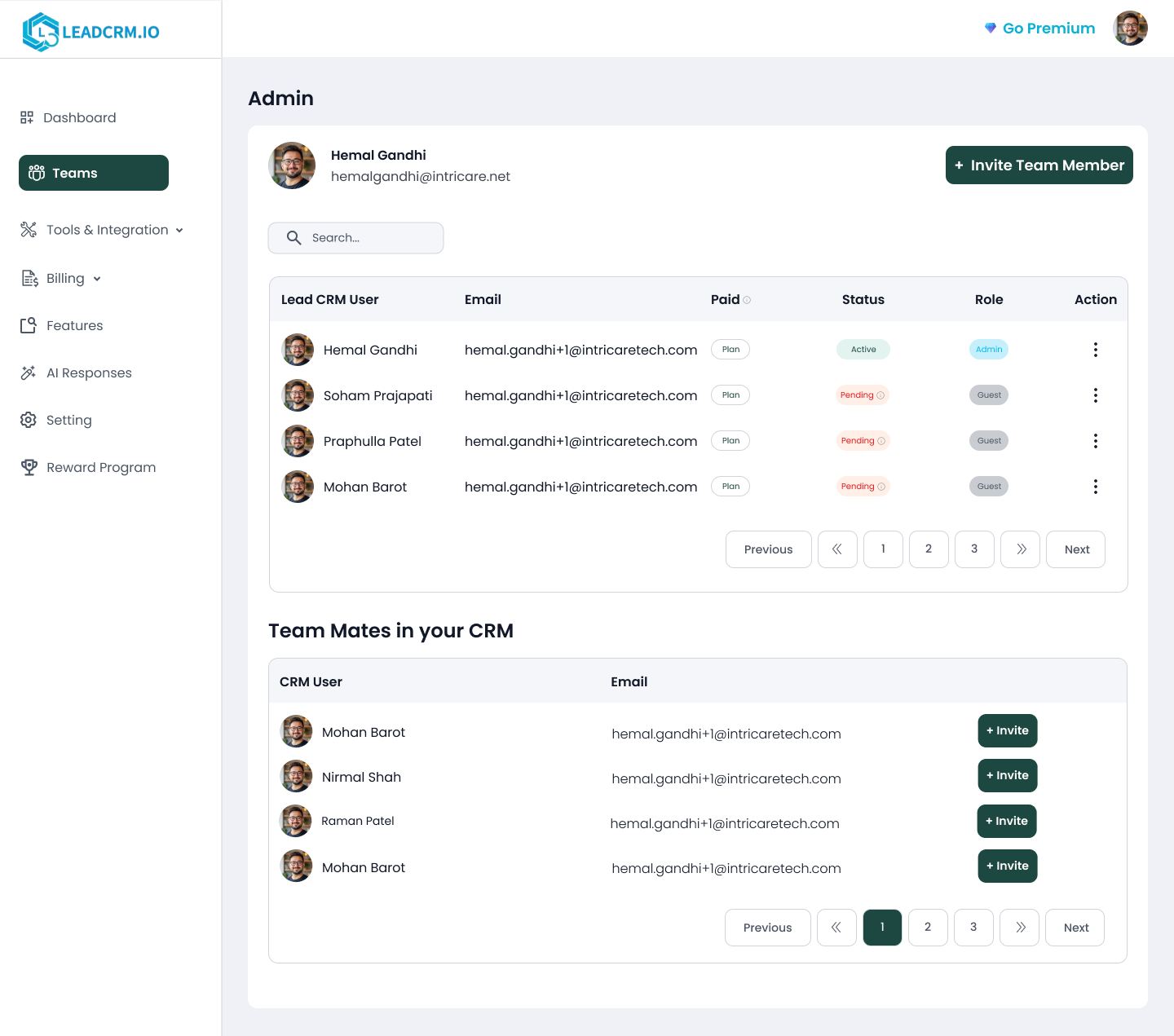Click Next in Lead CRM User pagination
Viewport: 1174px width, 1036px height.
(x=1075, y=549)
